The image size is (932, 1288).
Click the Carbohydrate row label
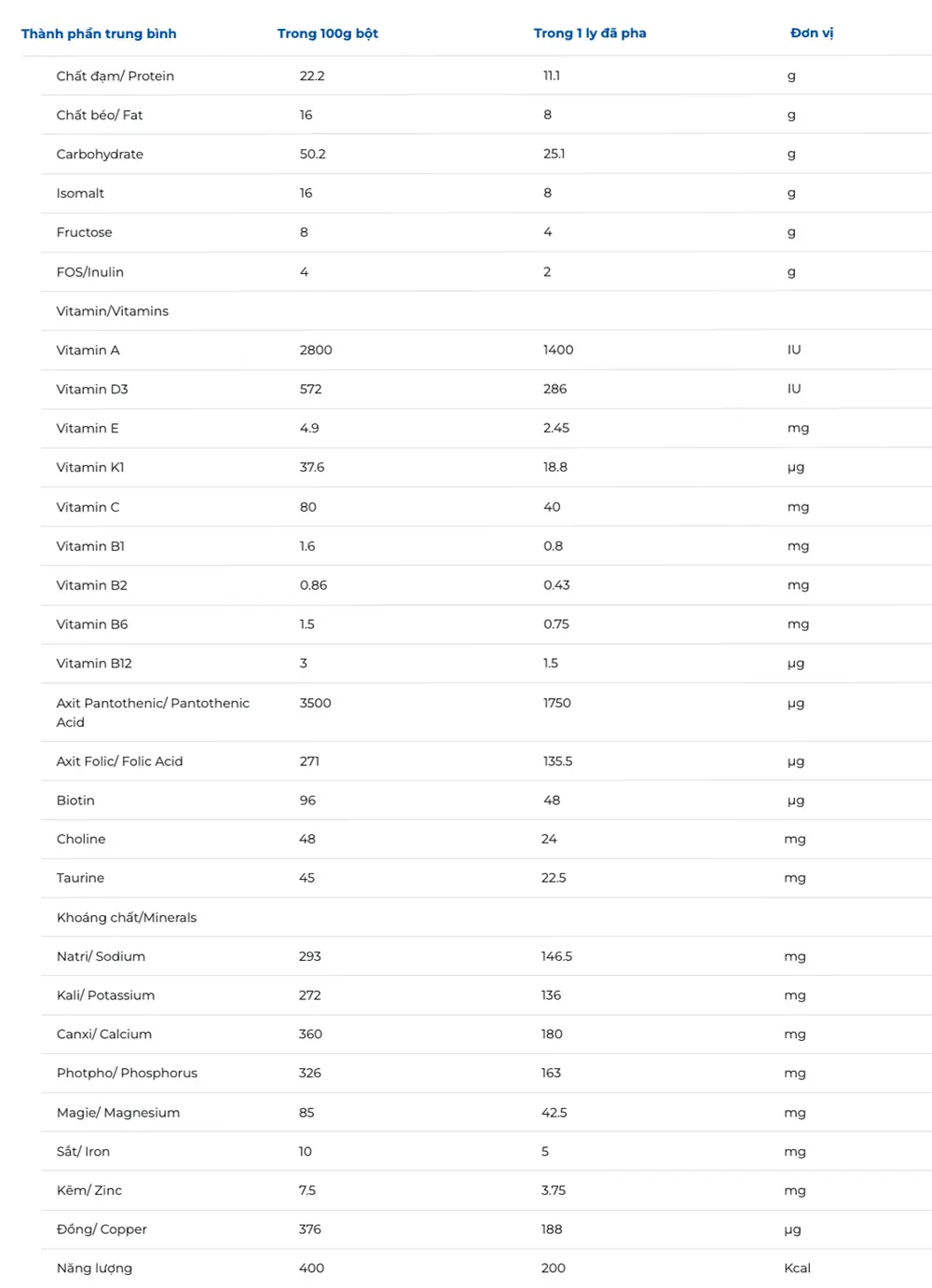[x=100, y=155]
